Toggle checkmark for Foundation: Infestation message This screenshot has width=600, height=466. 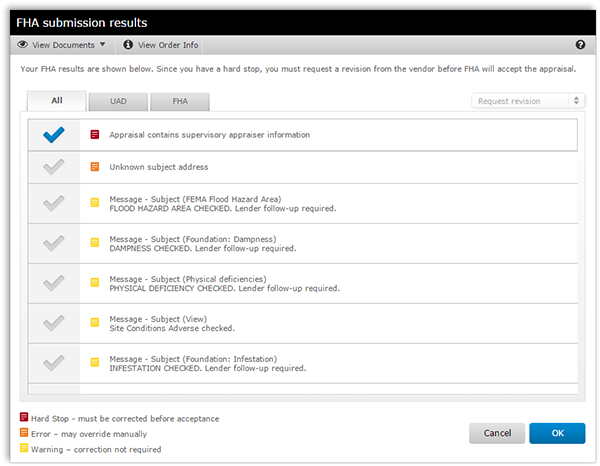click(54, 362)
